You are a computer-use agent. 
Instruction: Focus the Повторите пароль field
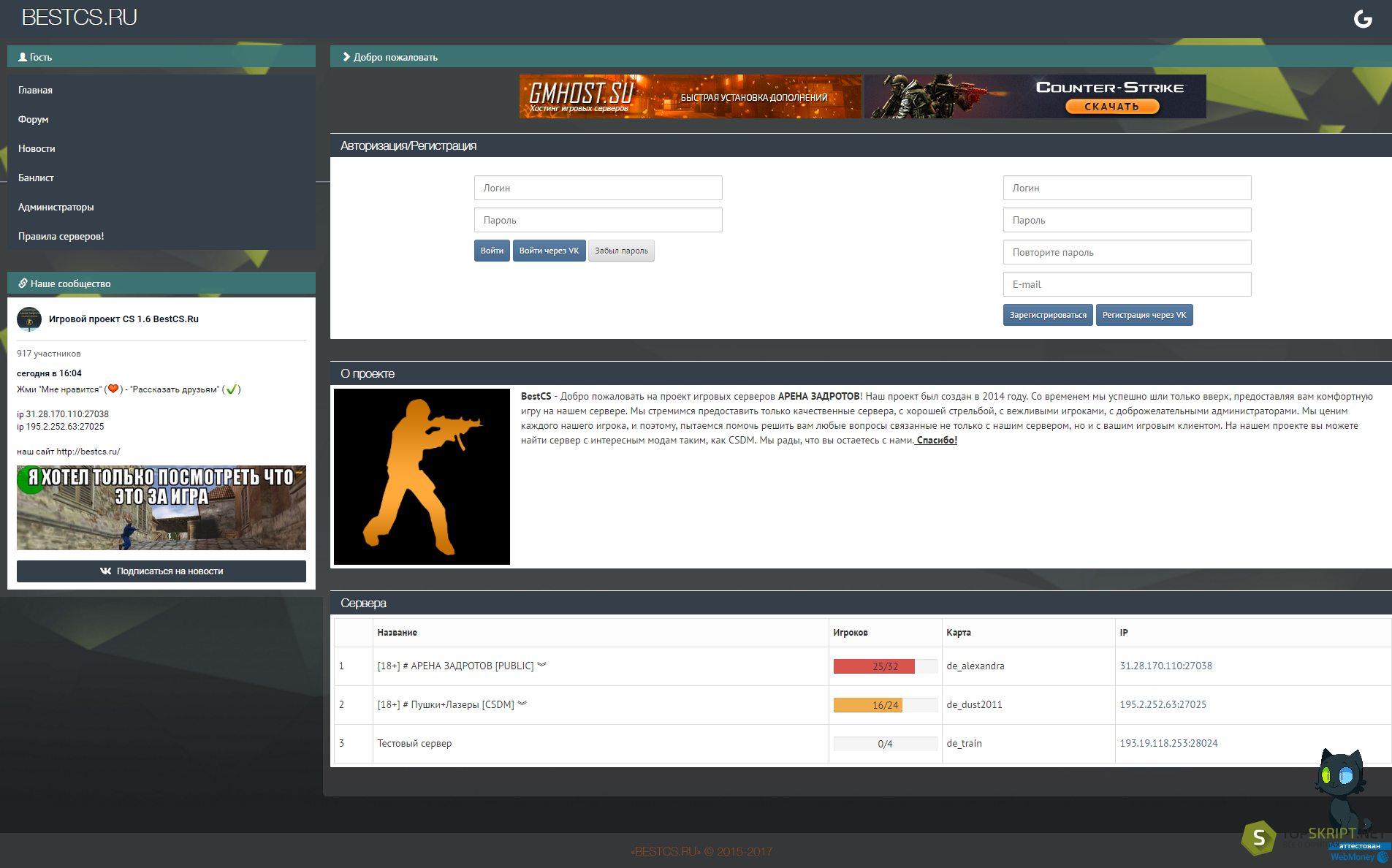(x=1127, y=252)
